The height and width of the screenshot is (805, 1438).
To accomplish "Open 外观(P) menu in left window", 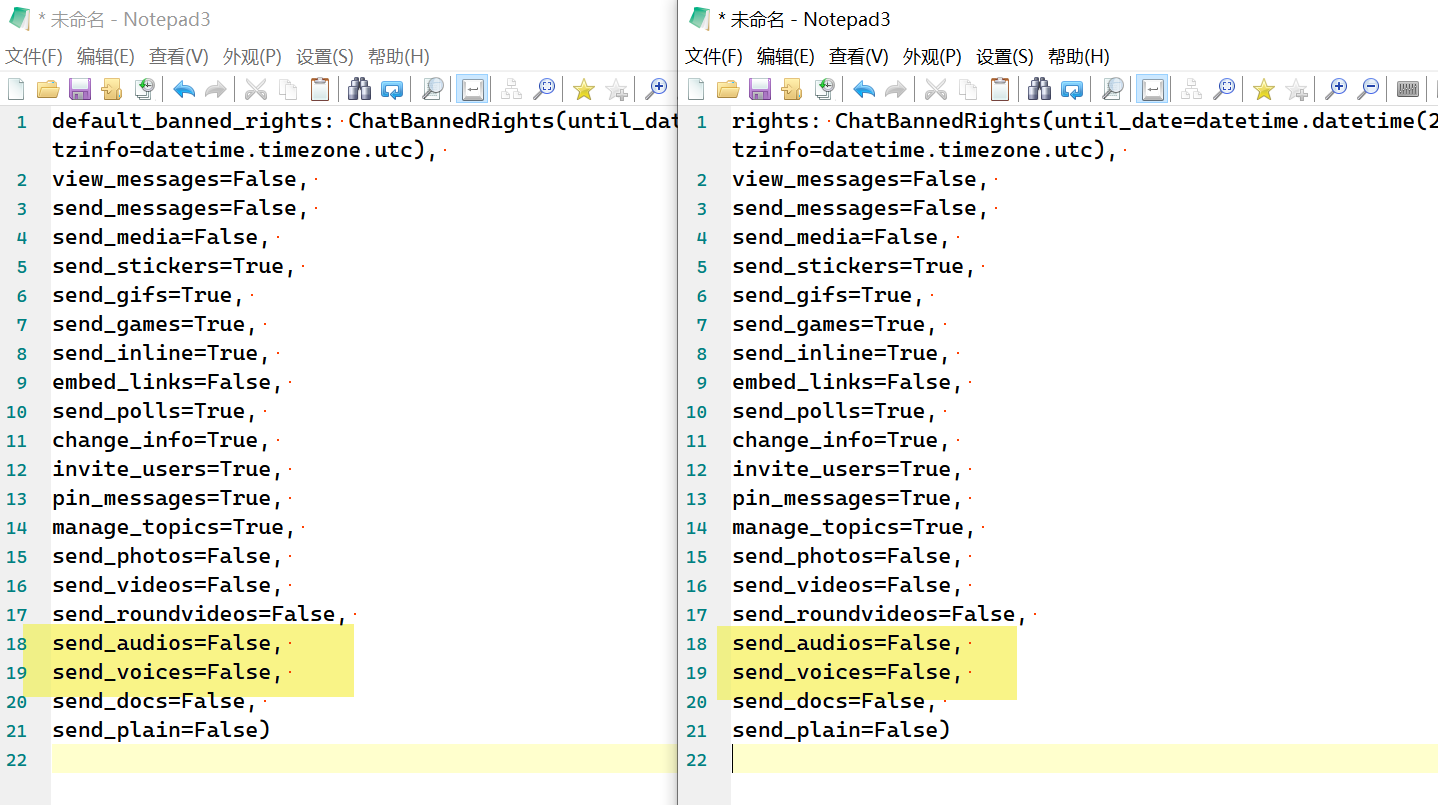I will point(252,57).
